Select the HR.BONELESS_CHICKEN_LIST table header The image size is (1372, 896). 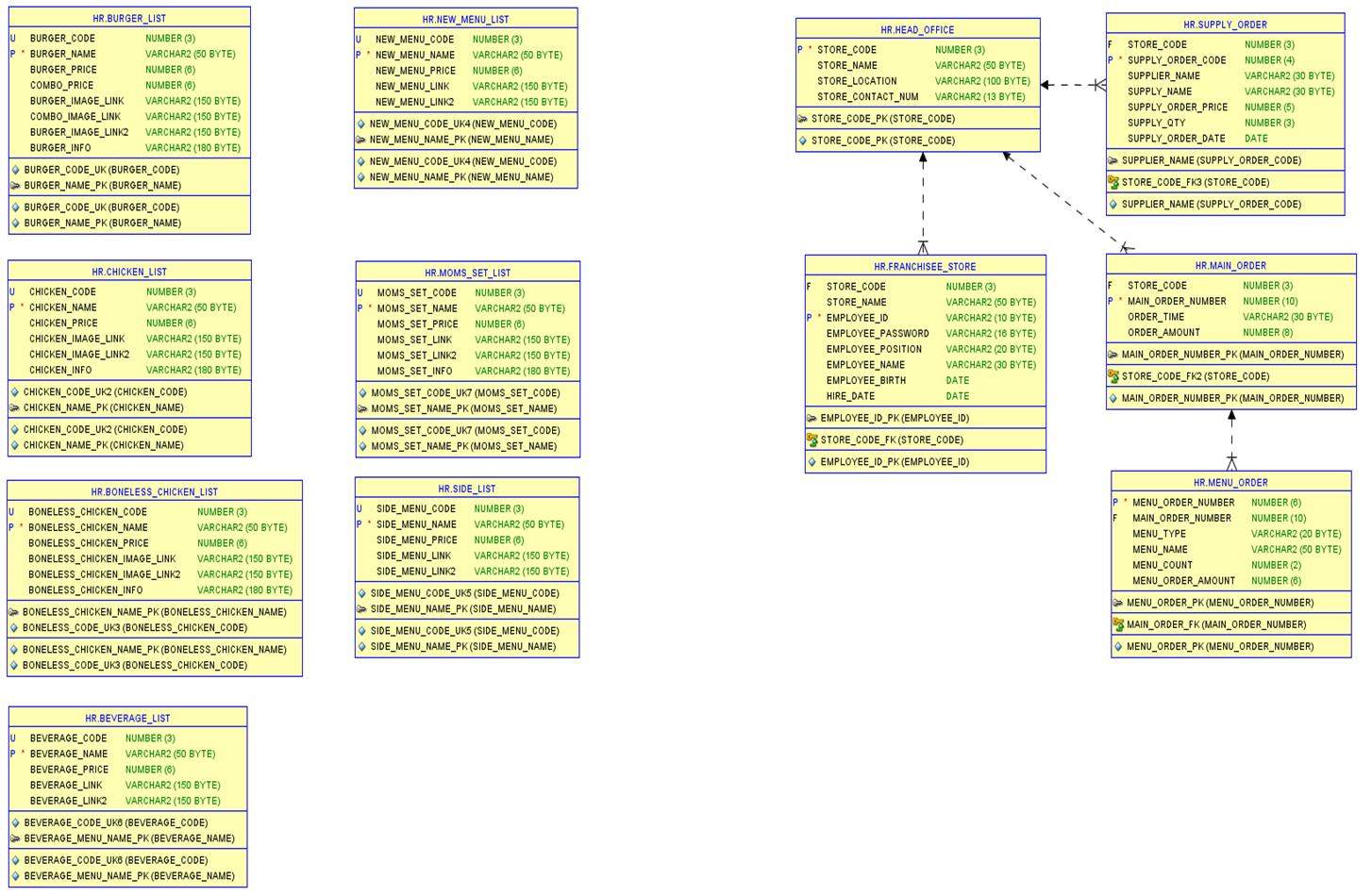pos(154,490)
